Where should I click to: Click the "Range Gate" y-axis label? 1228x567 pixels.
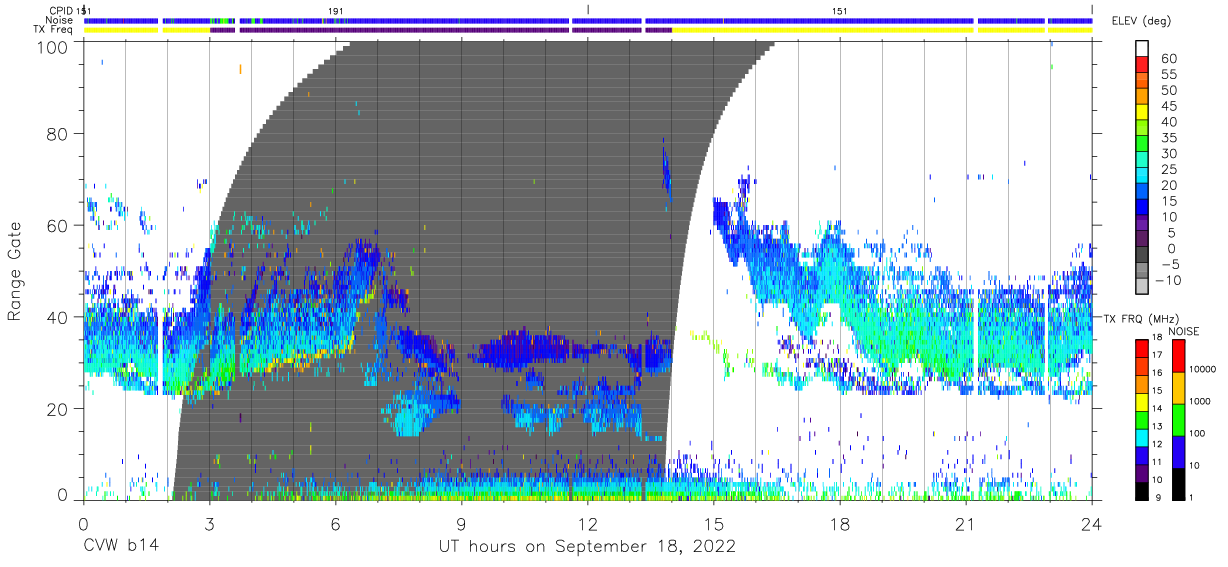coord(15,272)
